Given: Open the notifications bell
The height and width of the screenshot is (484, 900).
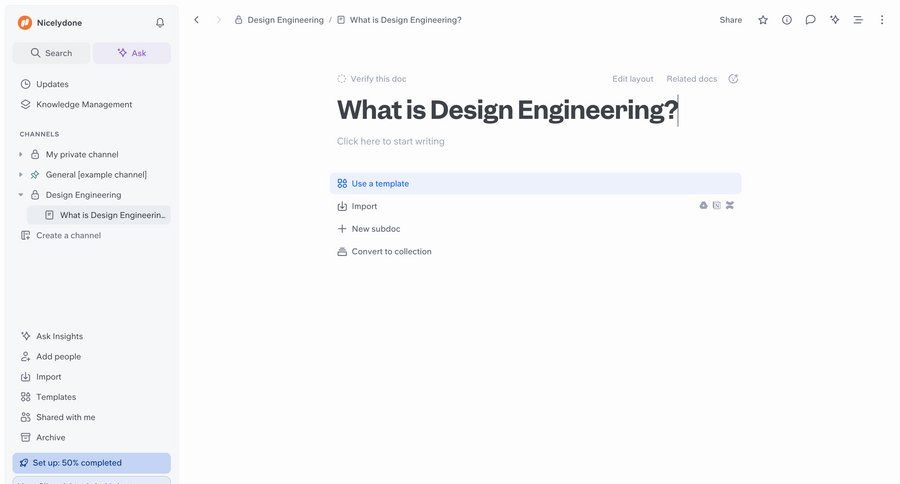Looking at the screenshot, I should click(x=160, y=22).
